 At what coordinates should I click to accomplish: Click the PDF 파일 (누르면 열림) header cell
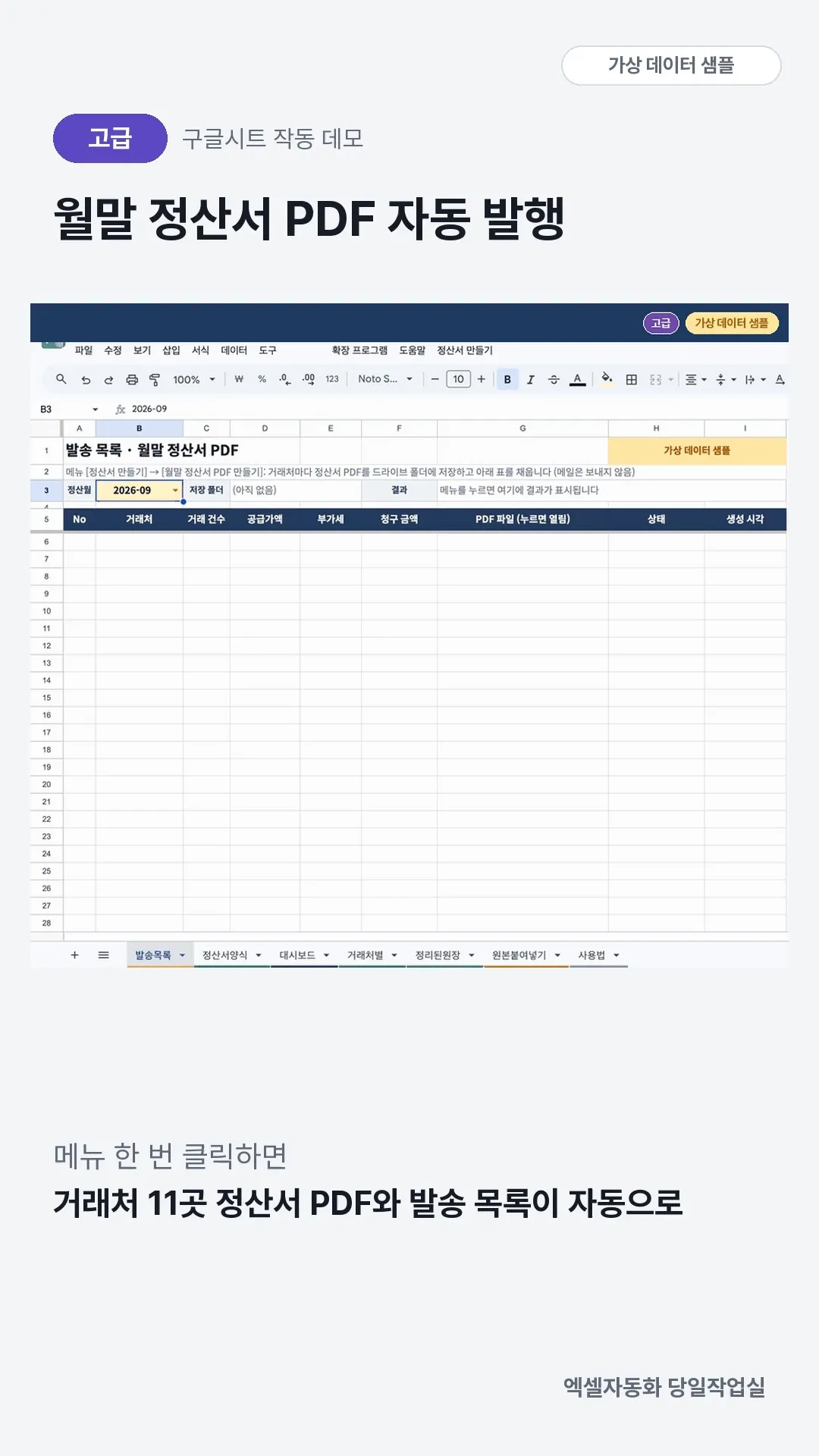coord(522,519)
